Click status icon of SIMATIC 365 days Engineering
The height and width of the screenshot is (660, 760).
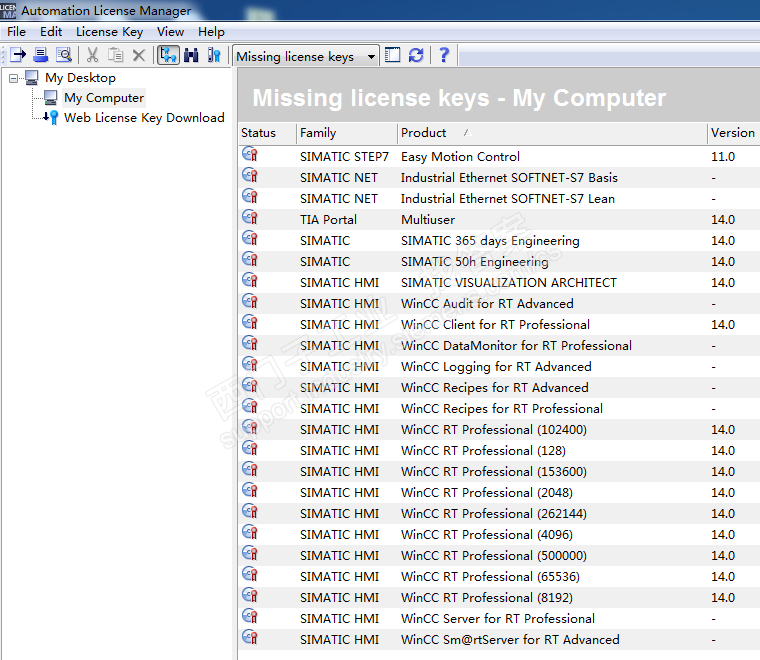pyautogui.click(x=250, y=239)
